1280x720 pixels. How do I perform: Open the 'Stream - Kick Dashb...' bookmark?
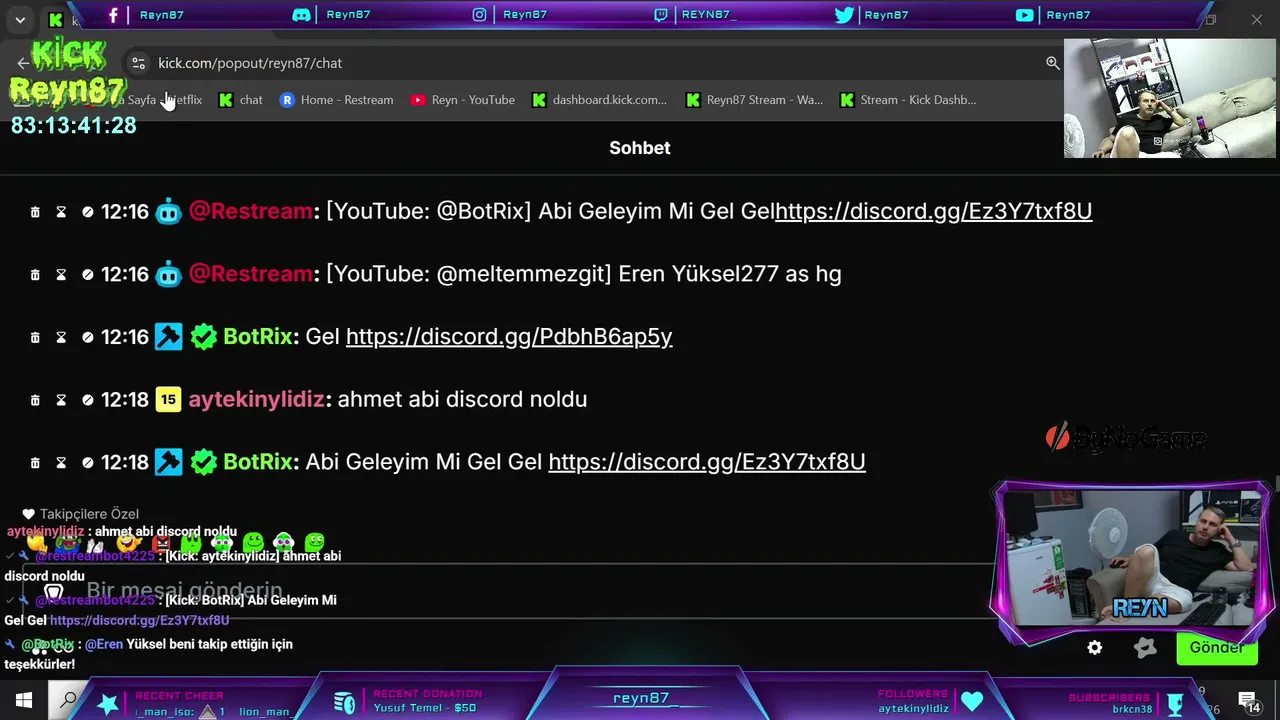coord(908,100)
